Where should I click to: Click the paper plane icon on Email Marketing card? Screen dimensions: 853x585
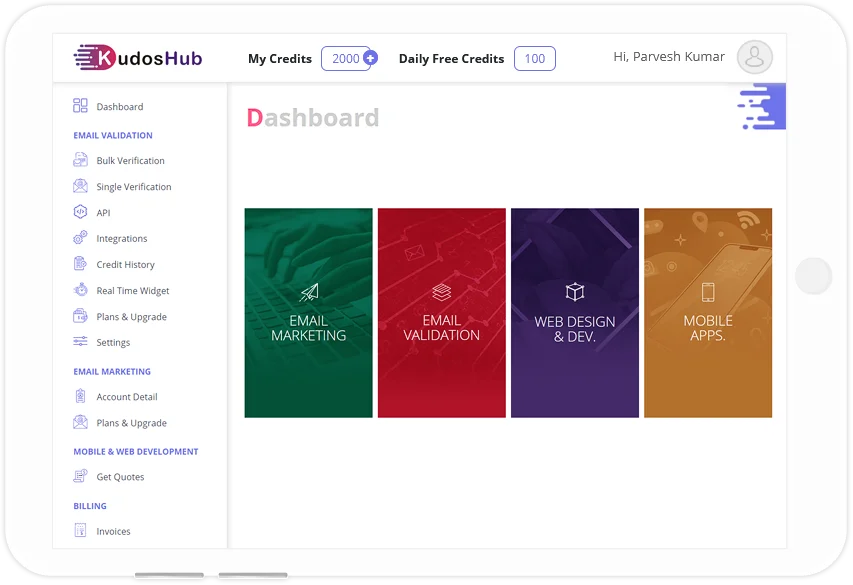click(x=309, y=293)
